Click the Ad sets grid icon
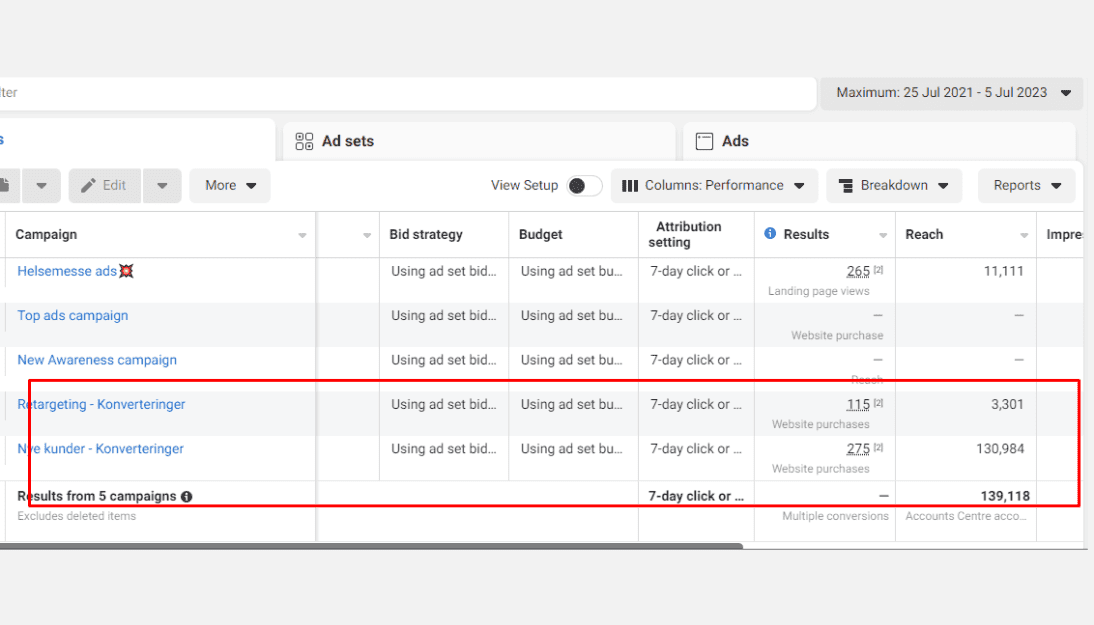 click(305, 142)
